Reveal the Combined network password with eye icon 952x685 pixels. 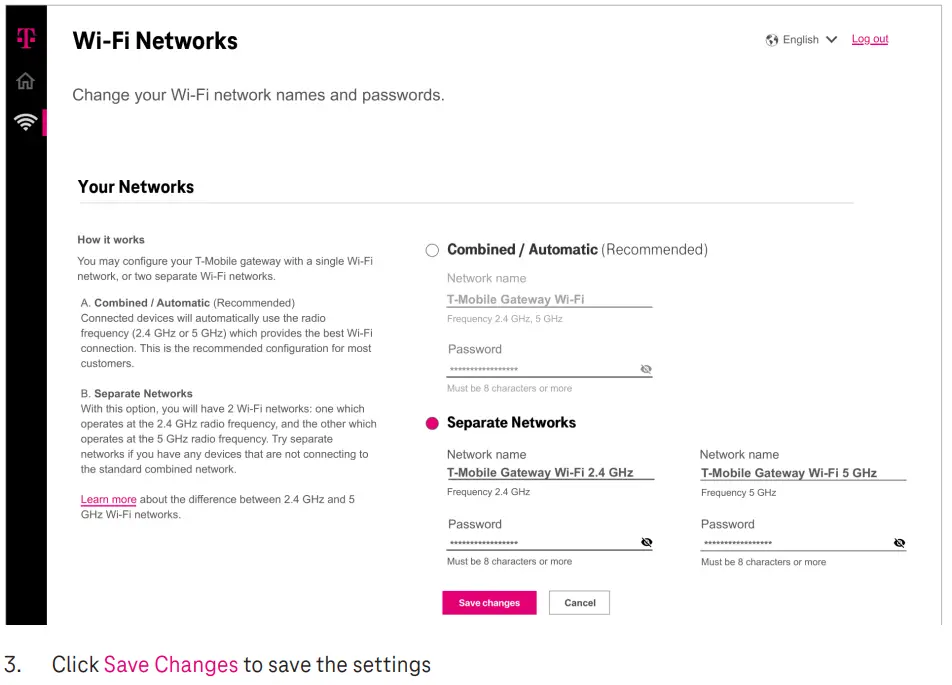646,369
